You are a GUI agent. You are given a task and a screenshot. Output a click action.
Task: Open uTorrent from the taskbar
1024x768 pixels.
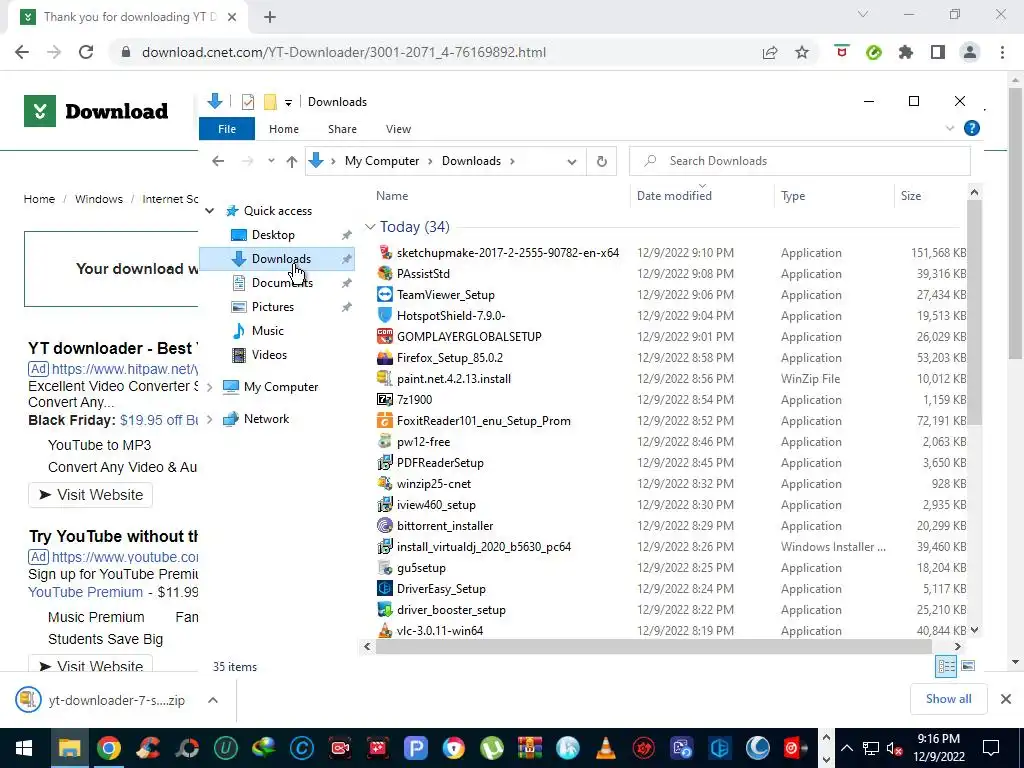pyautogui.click(x=492, y=748)
